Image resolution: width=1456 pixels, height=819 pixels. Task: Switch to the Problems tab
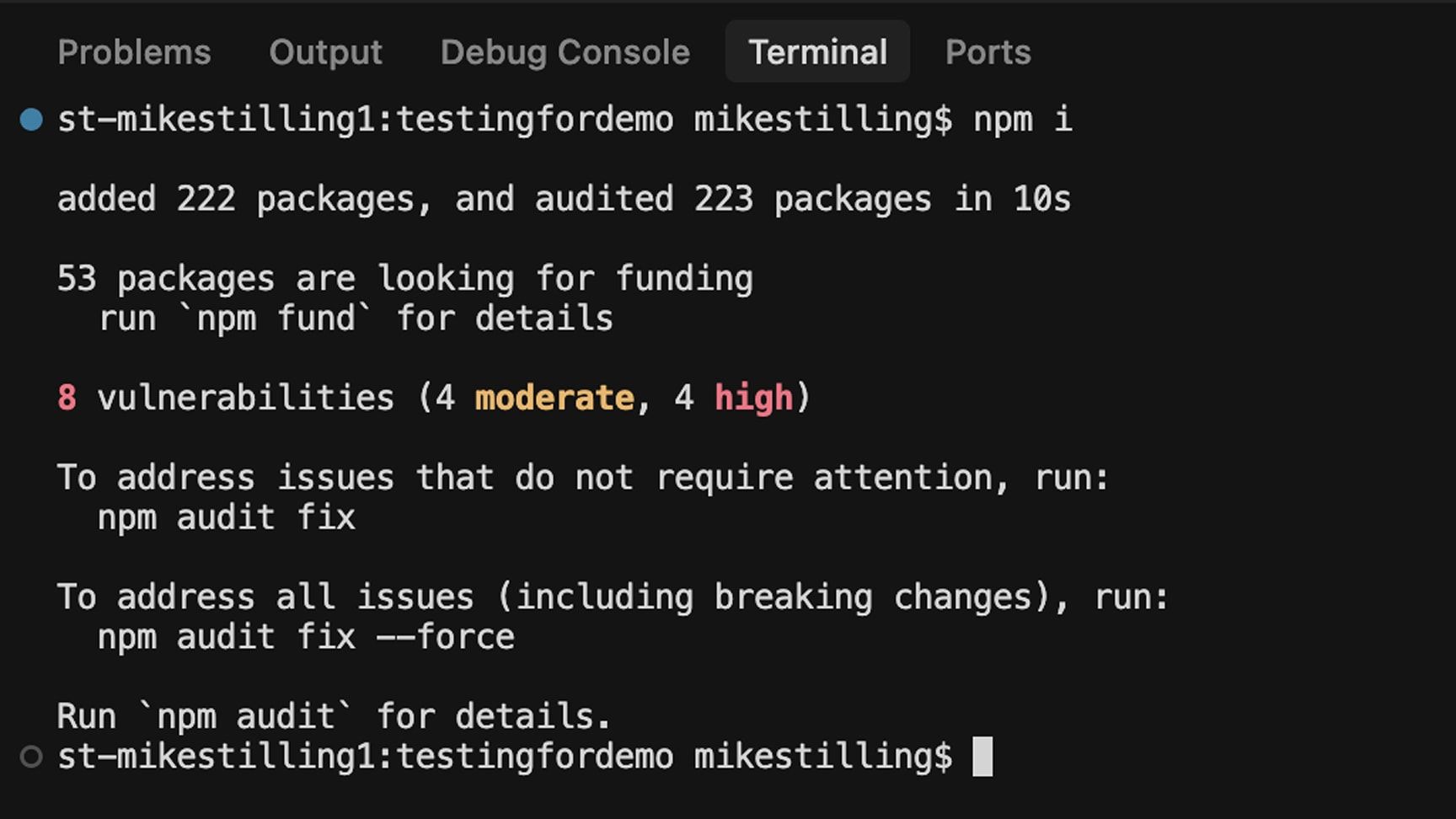click(x=134, y=52)
